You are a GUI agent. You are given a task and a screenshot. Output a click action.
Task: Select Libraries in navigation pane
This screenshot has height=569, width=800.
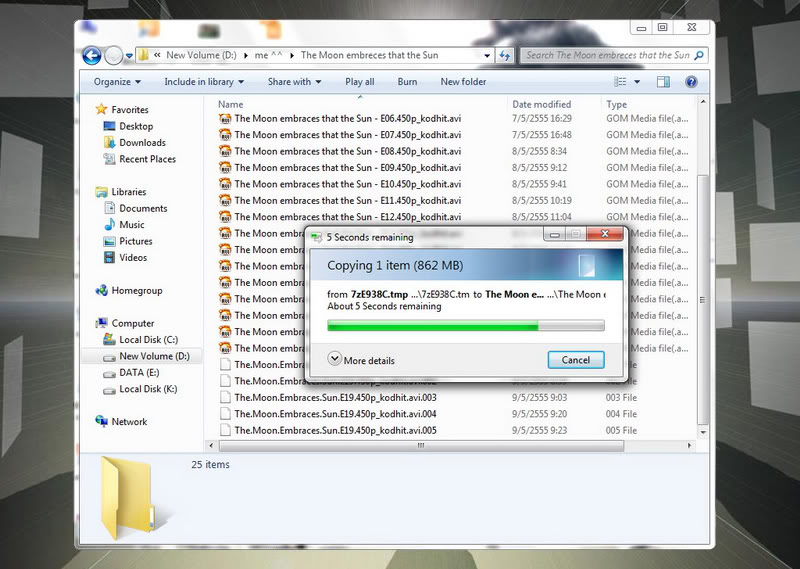click(129, 191)
